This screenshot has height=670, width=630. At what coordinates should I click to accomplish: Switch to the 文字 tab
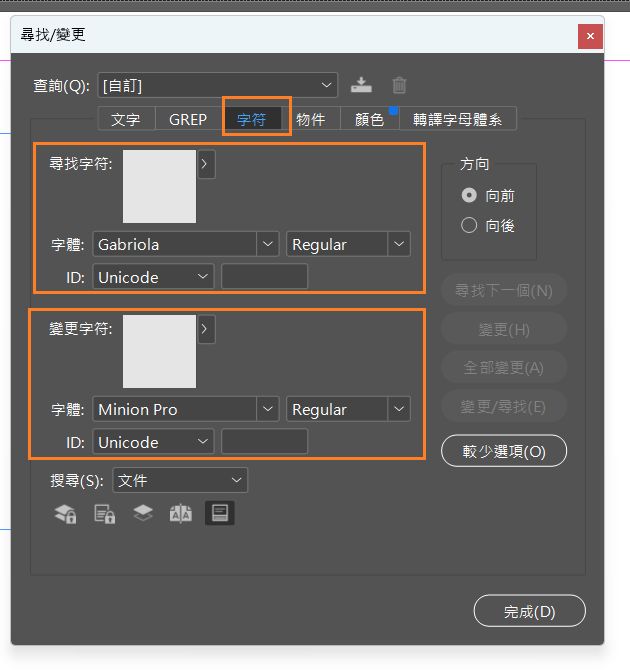(126, 119)
